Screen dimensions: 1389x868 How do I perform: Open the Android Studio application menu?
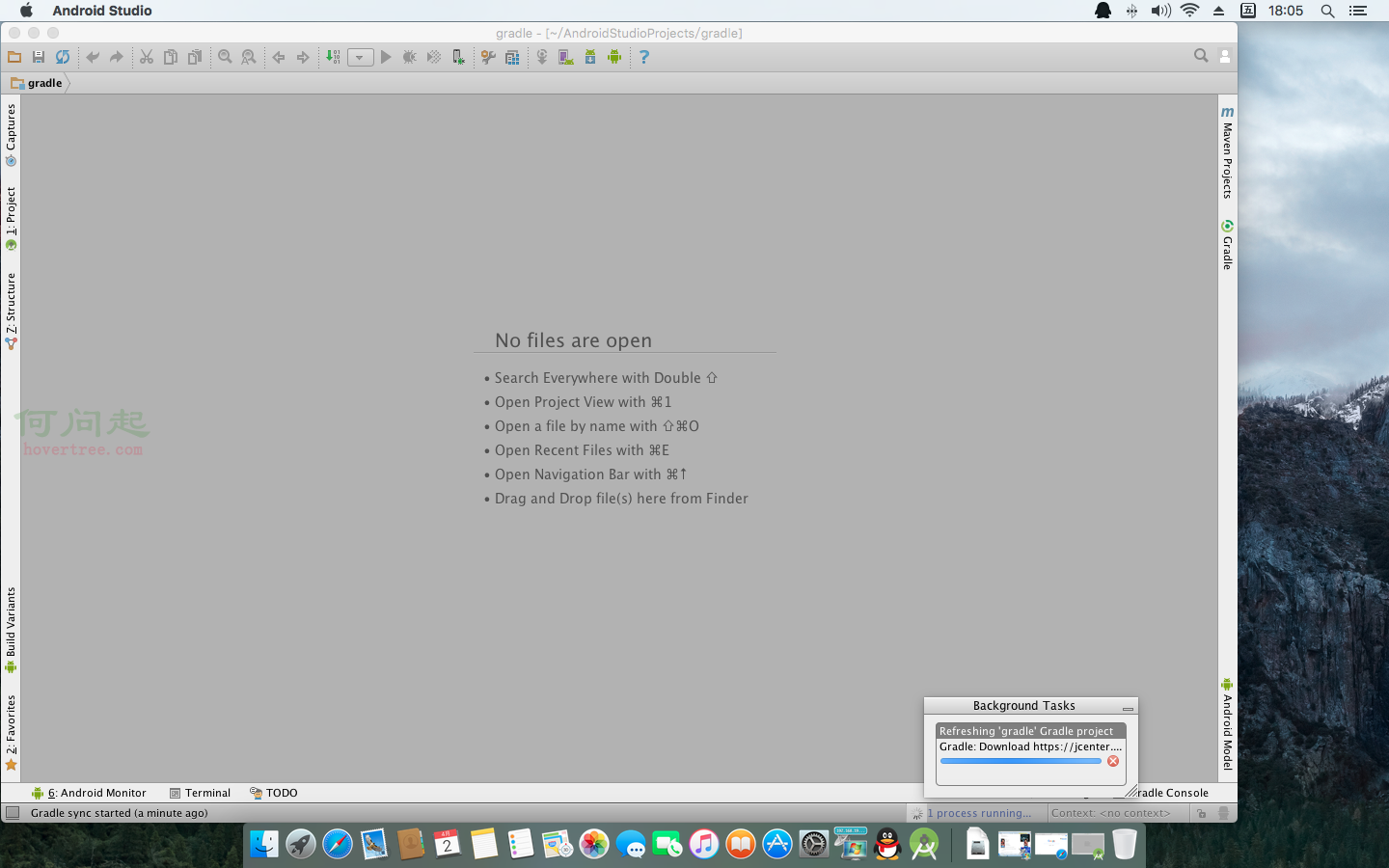102,11
